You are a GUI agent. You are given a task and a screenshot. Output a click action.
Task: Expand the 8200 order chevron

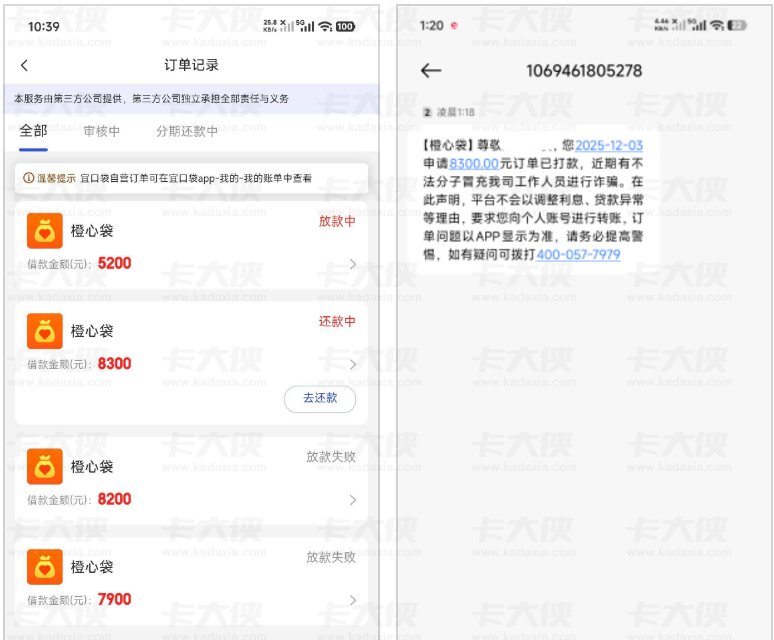pyautogui.click(x=352, y=500)
